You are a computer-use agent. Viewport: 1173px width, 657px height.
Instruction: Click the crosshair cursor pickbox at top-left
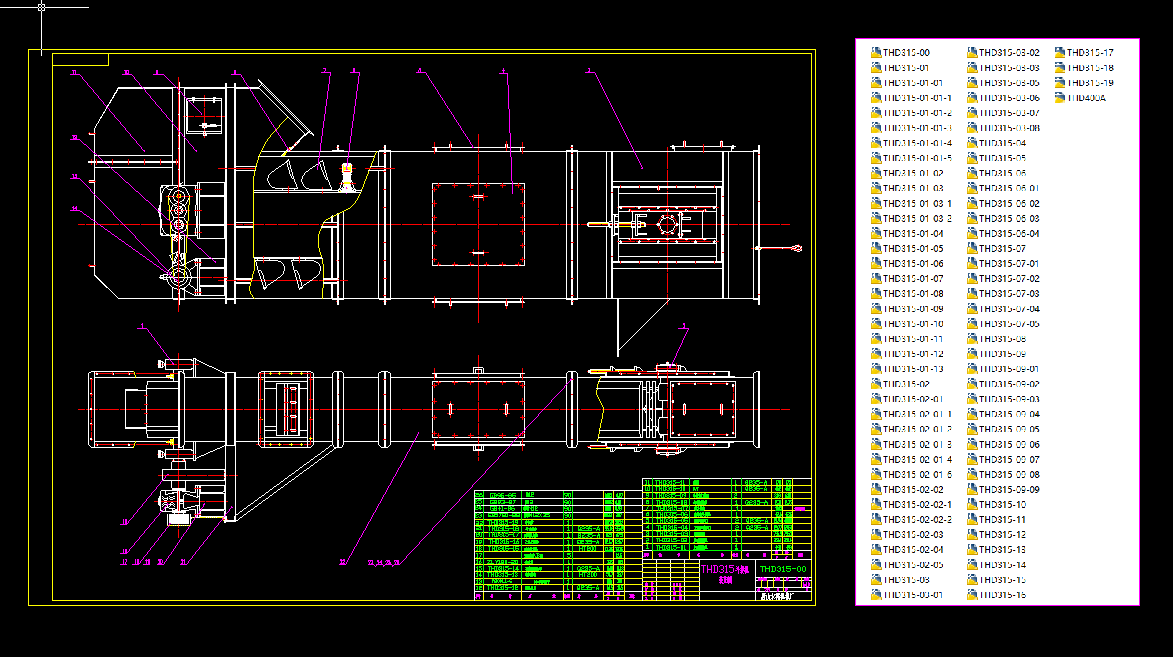[41, 7]
